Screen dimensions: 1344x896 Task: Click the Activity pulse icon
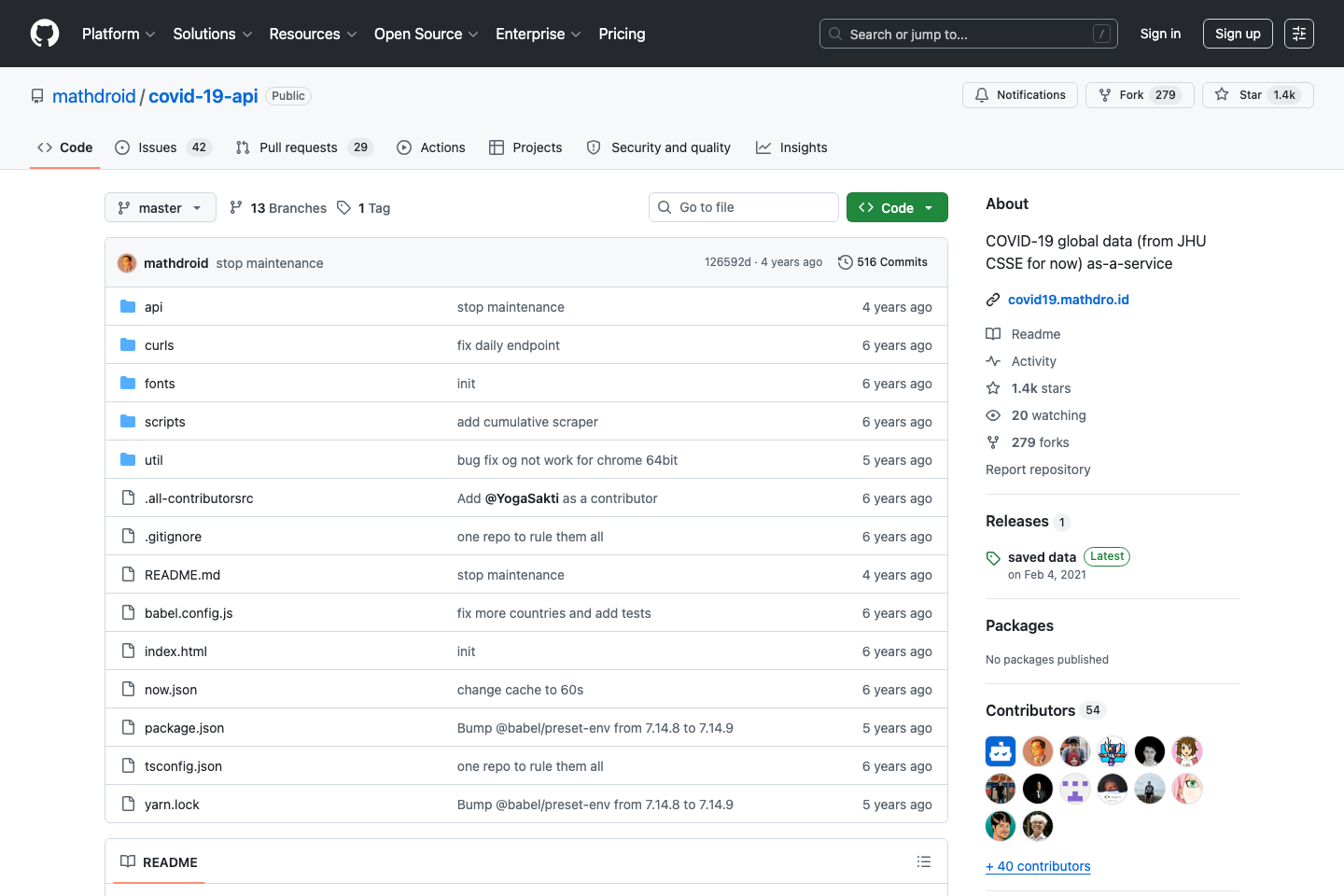[x=992, y=360]
